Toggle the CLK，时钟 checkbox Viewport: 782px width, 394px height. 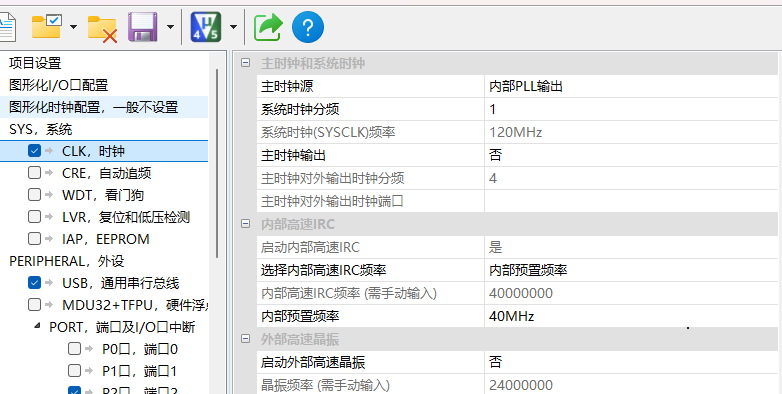34,151
